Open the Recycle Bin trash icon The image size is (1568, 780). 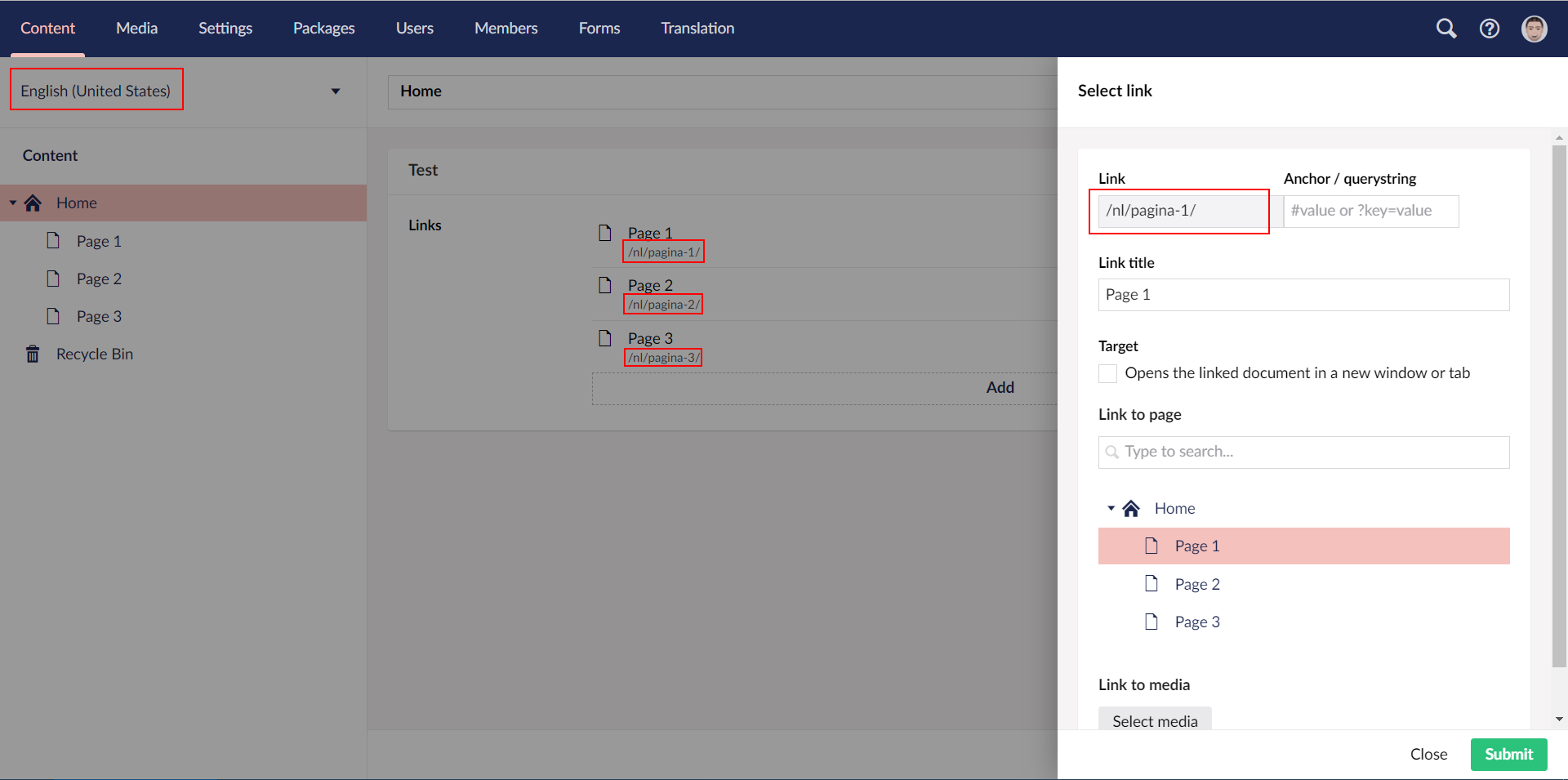(32, 354)
